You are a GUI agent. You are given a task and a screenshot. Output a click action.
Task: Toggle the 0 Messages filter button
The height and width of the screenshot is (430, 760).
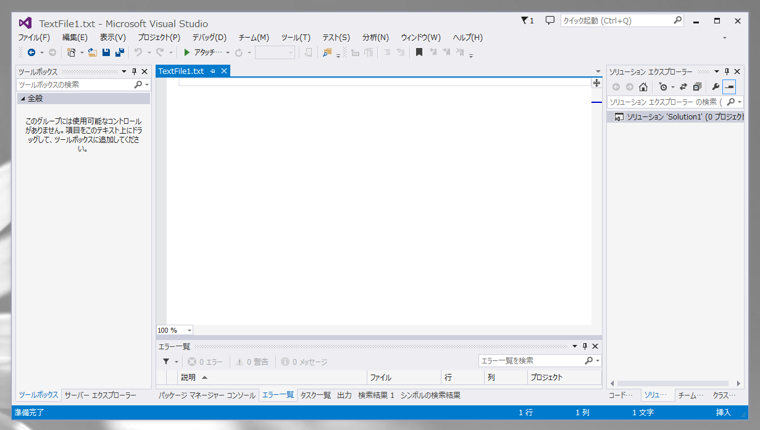click(304, 362)
